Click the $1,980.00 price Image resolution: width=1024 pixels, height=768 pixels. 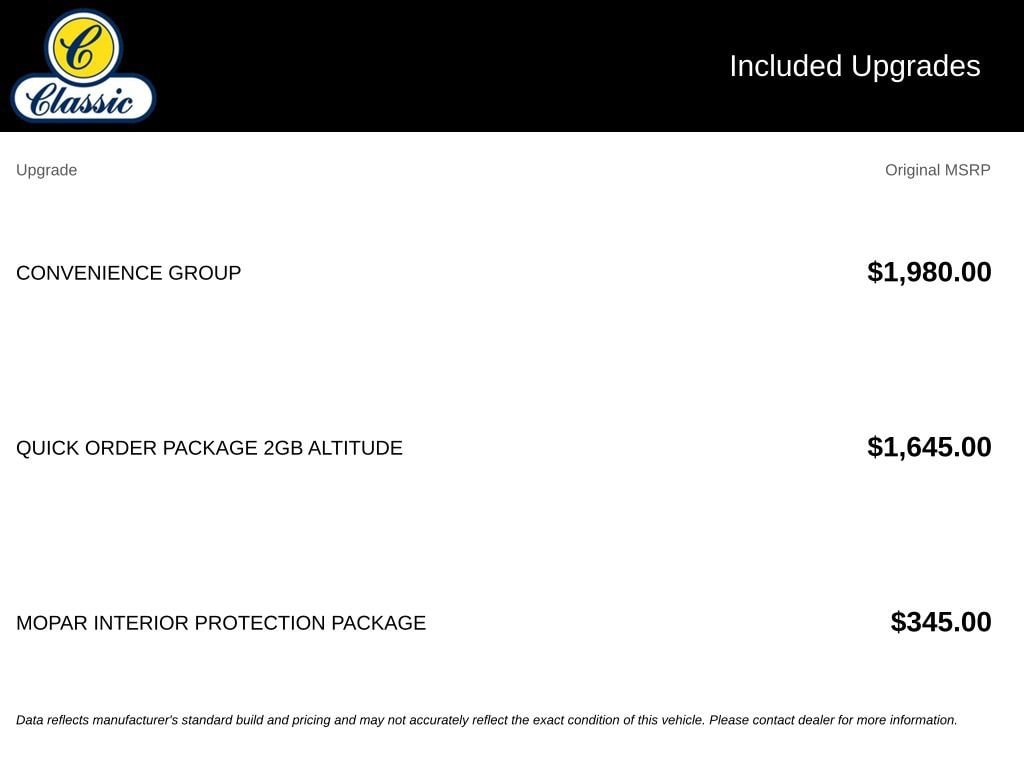pos(929,272)
